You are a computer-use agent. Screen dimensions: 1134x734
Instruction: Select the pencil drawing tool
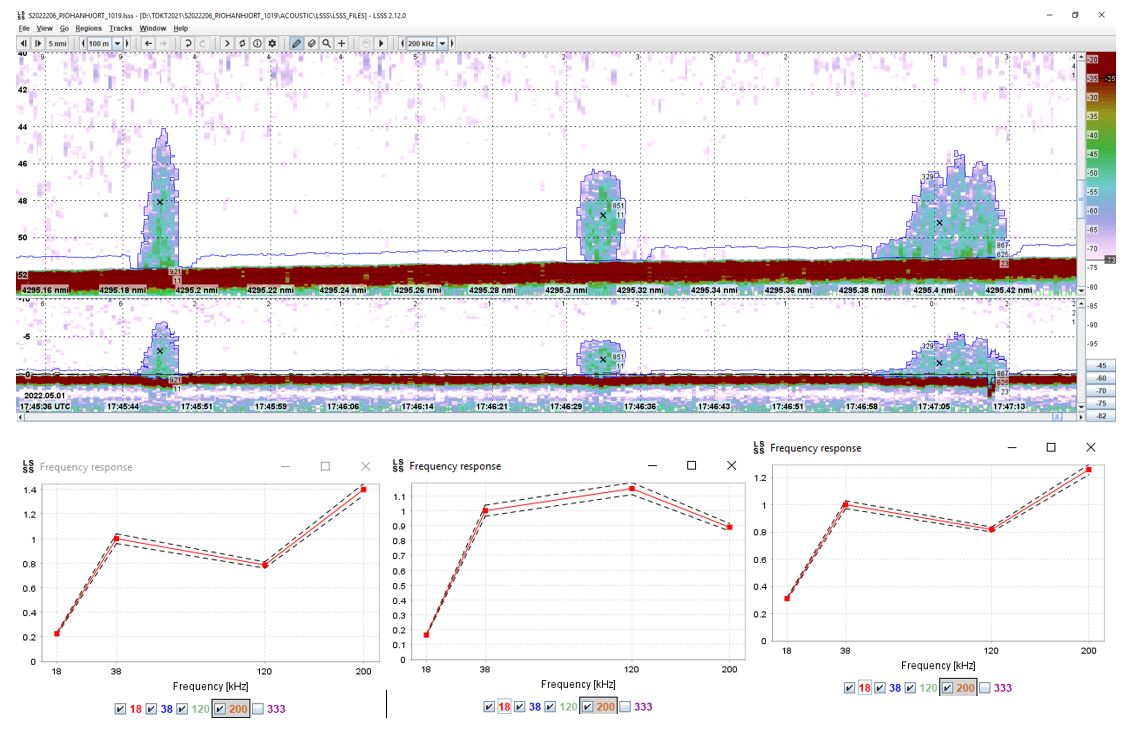(295, 44)
